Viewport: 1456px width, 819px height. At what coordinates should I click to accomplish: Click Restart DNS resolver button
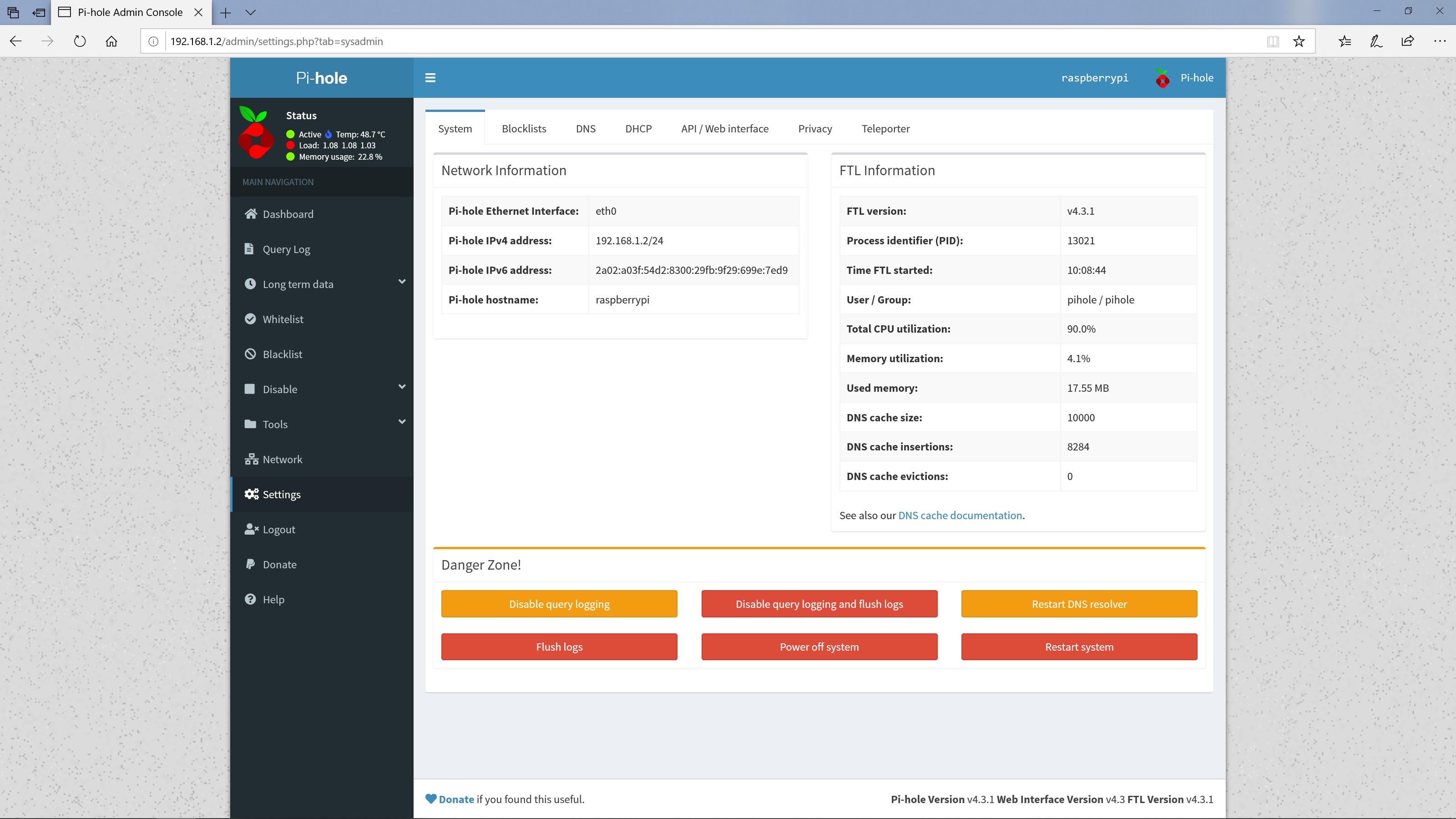click(1079, 604)
